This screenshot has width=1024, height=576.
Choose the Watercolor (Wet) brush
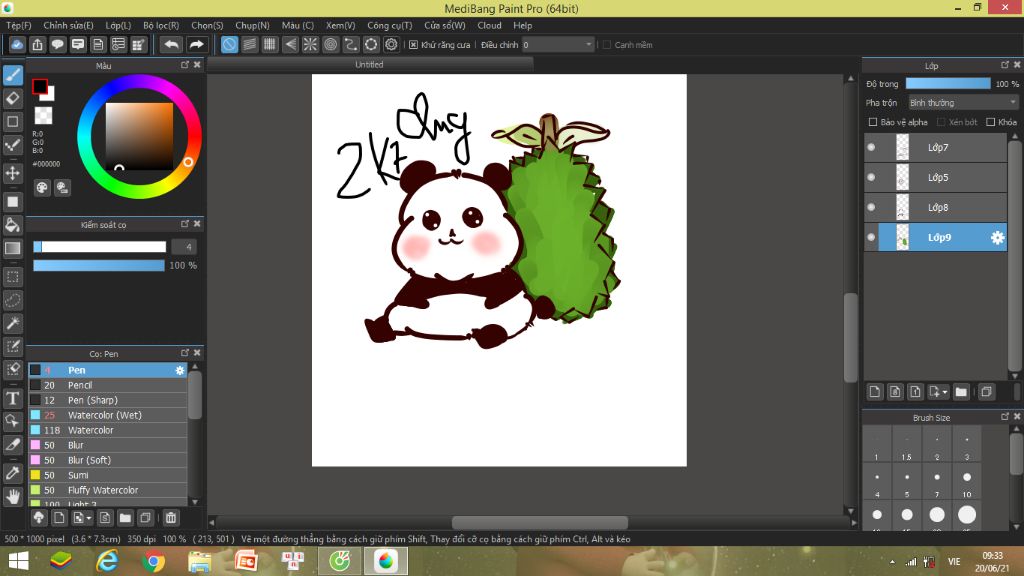[108, 415]
